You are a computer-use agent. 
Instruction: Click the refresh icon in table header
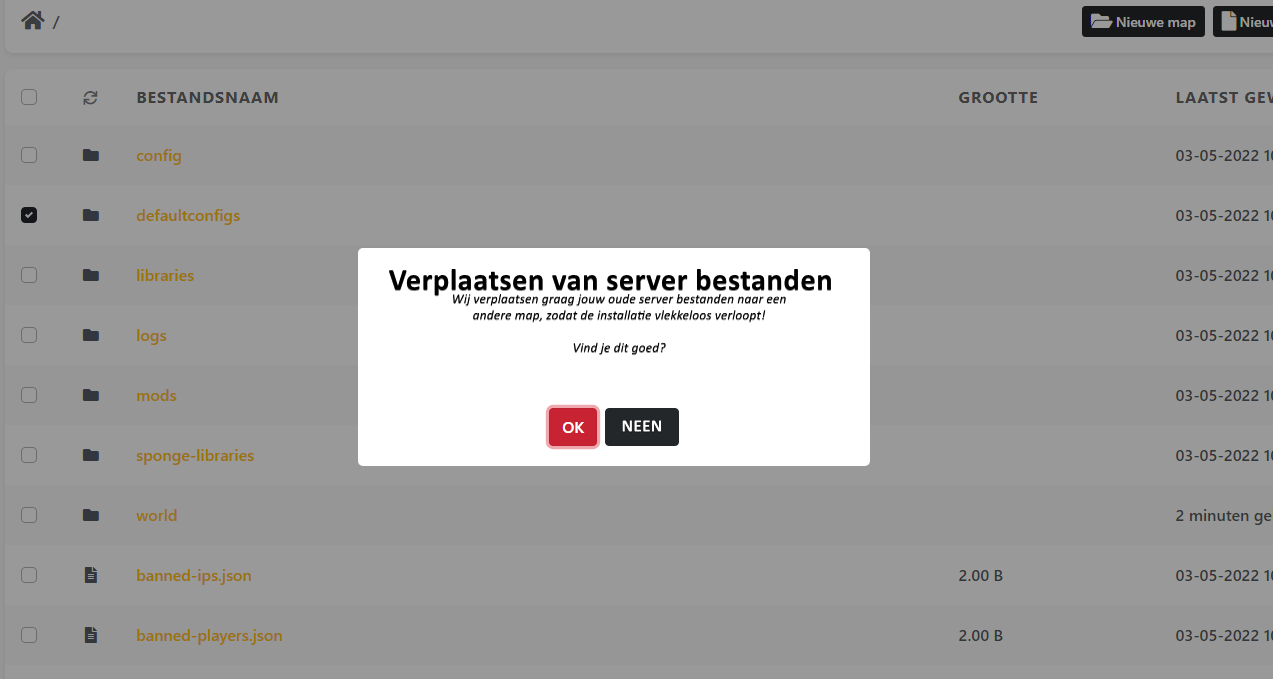point(91,98)
